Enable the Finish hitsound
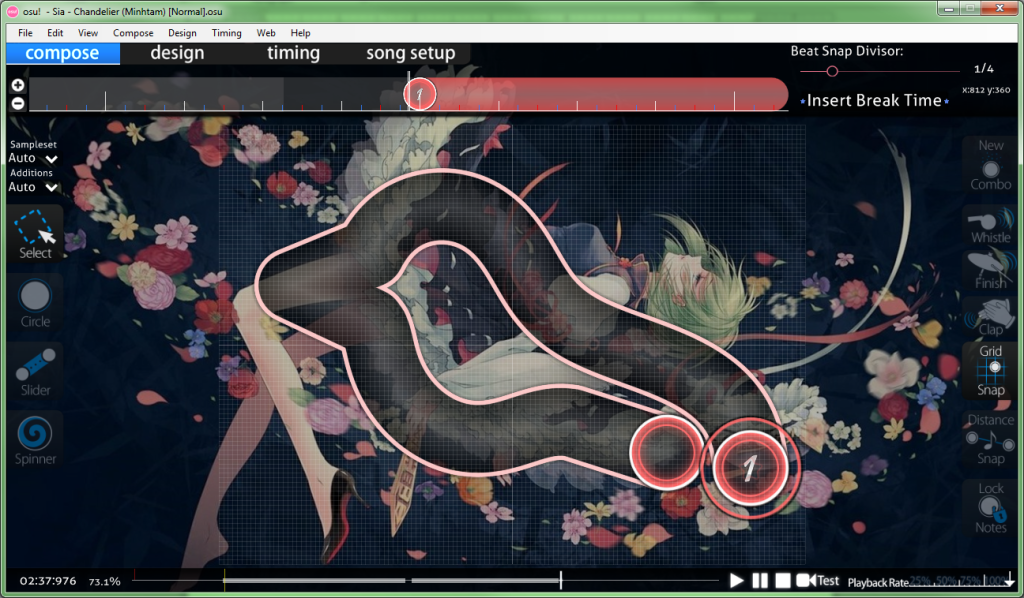Screen dimensions: 1024x598 pyautogui.click(x=990, y=270)
